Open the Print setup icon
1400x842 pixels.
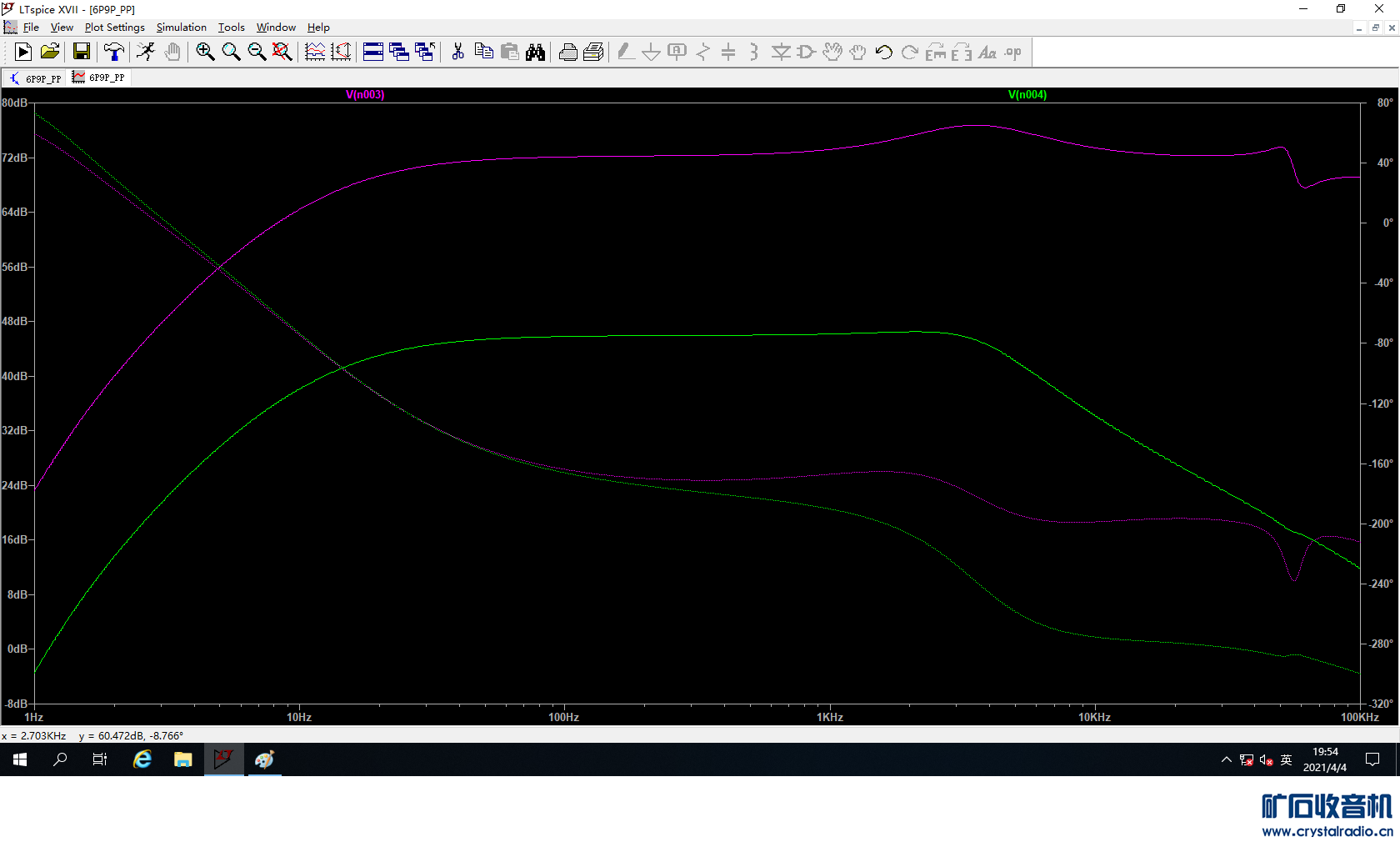click(x=593, y=52)
